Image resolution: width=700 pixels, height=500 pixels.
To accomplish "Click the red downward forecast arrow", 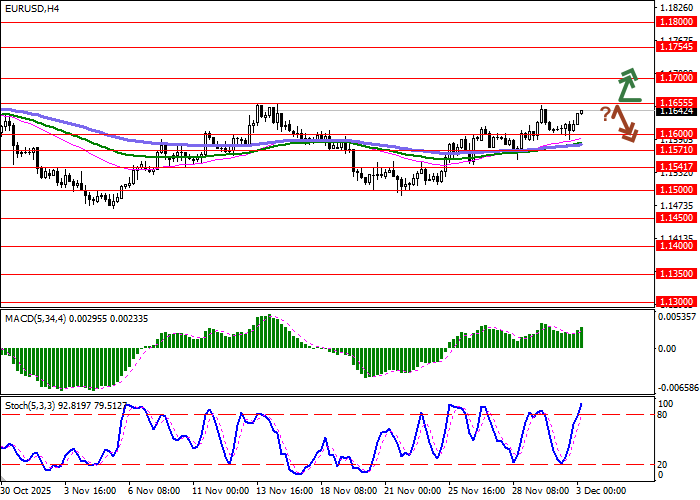I will tap(626, 122).
